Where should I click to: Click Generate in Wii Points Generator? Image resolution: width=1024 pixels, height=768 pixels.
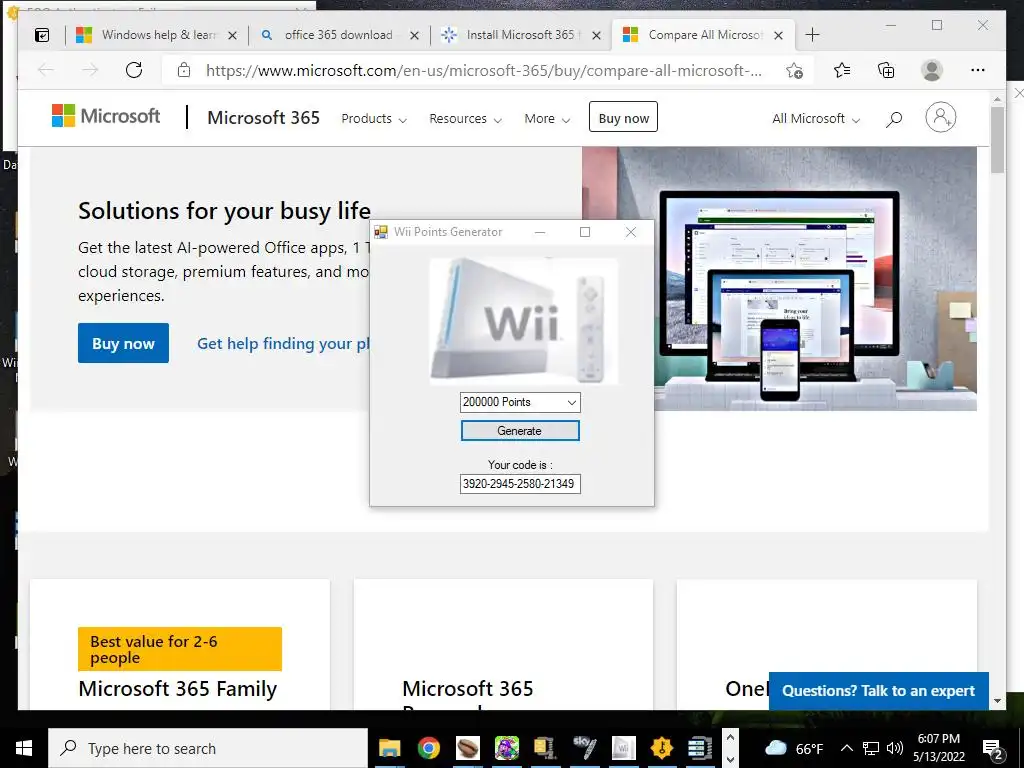(520, 431)
